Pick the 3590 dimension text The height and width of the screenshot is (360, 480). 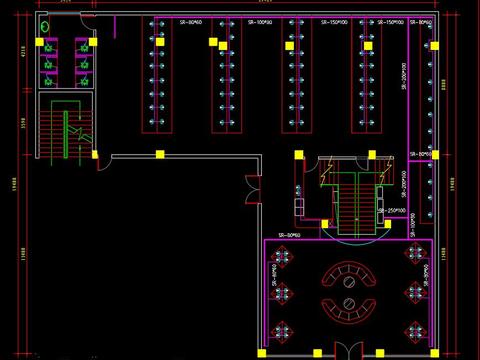click(x=23, y=123)
